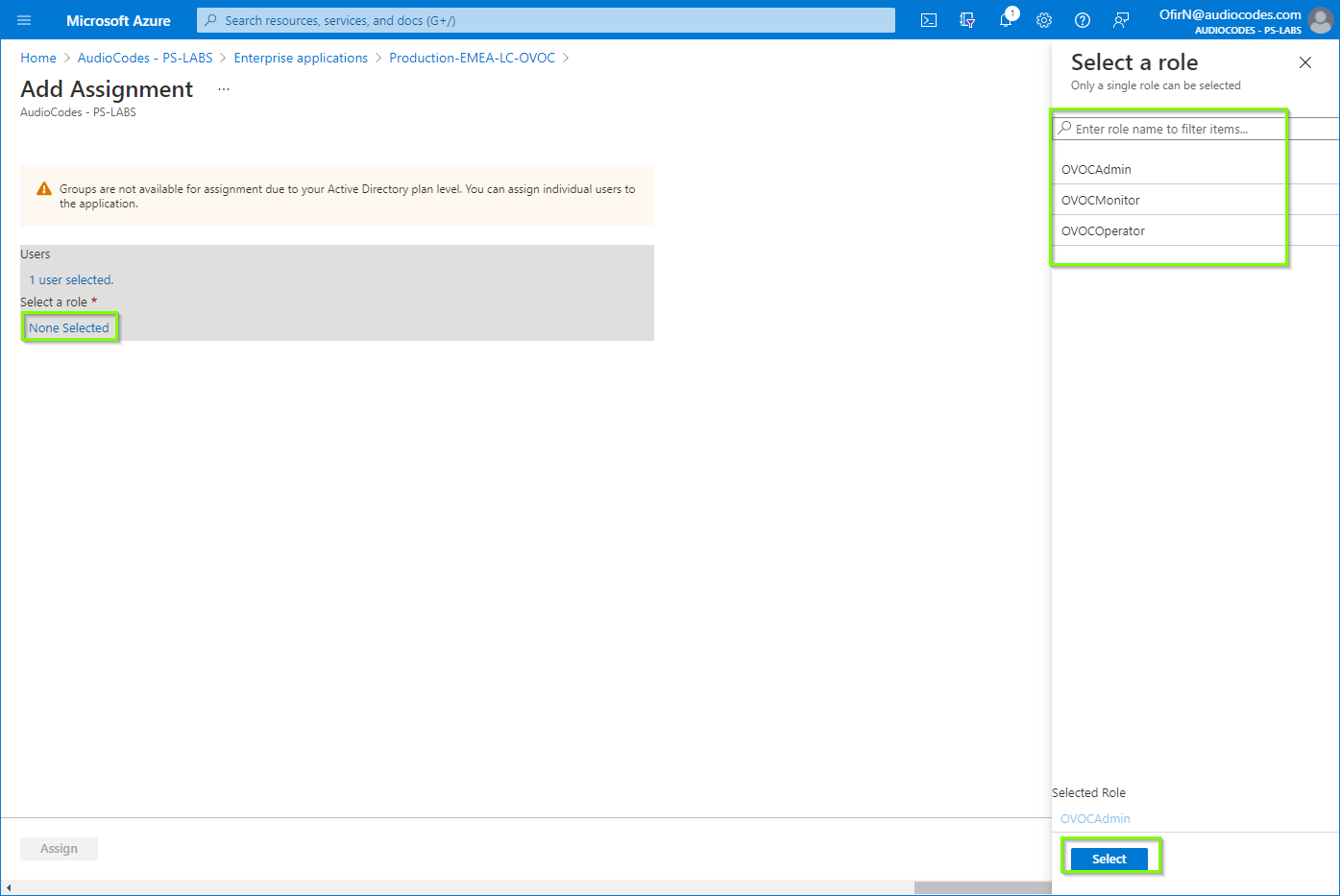This screenshot has width=1340, height=896.
Task: Focus the Enter role name filter field
Action: 1195,129
